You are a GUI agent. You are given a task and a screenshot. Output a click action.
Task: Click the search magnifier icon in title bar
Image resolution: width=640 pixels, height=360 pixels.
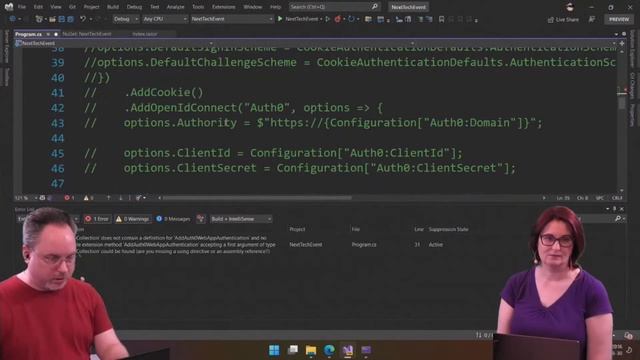(x=375, y=7)
